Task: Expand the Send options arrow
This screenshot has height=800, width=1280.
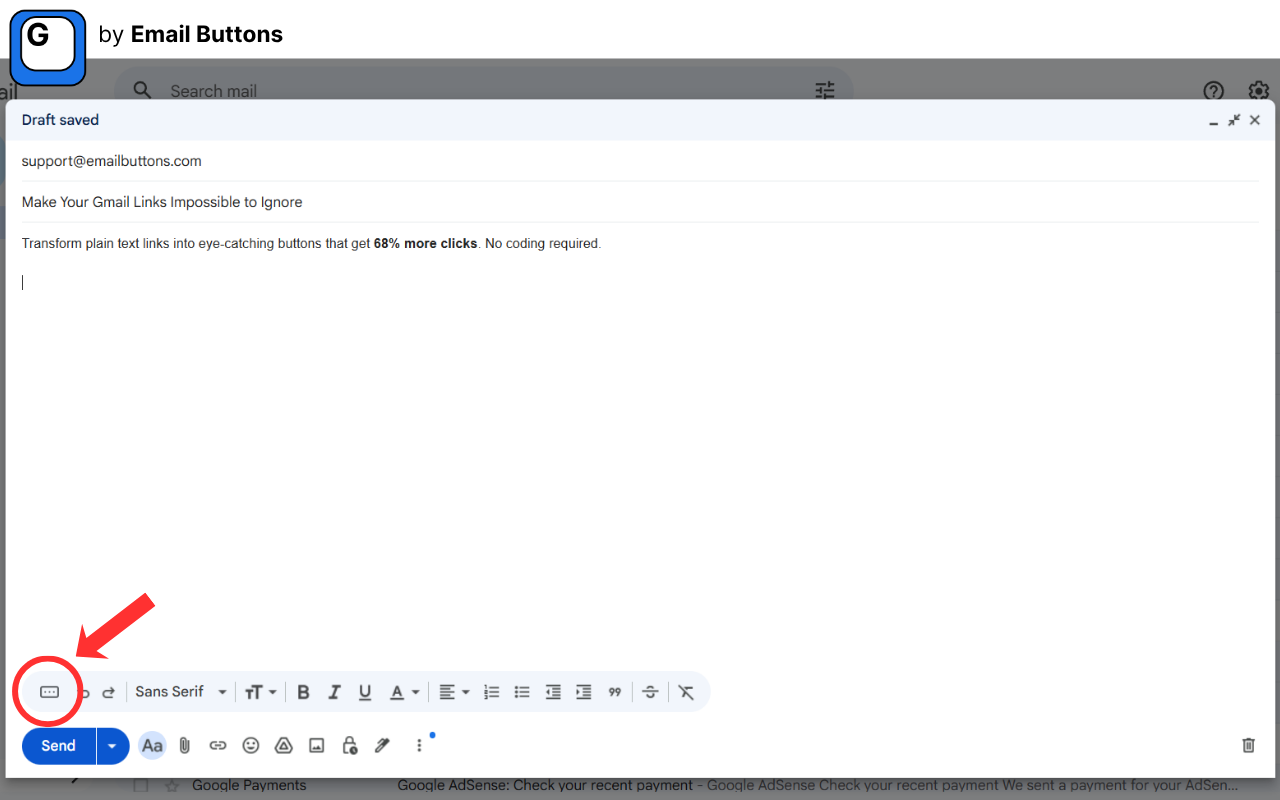Action: pyautogui.click(x=112, y=745)
